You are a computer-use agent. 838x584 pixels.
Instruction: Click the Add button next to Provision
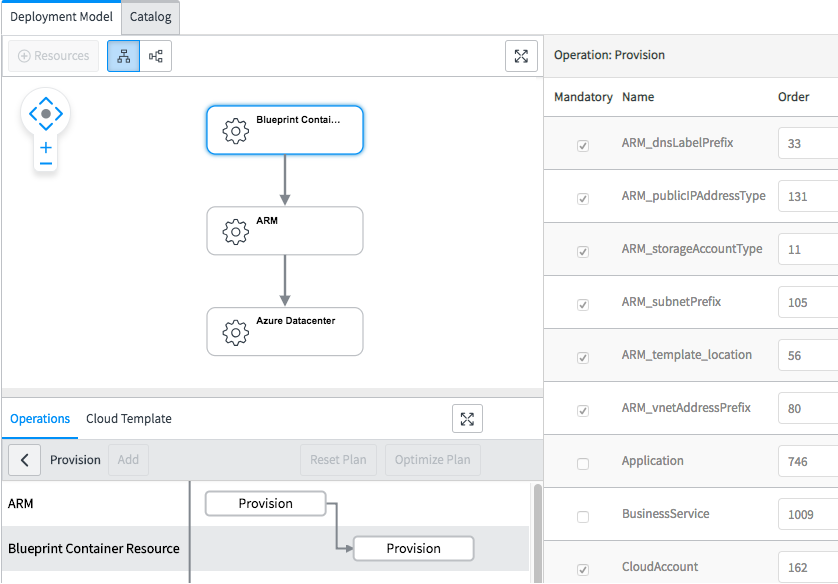pyautogui.click(x=128, y=460)
